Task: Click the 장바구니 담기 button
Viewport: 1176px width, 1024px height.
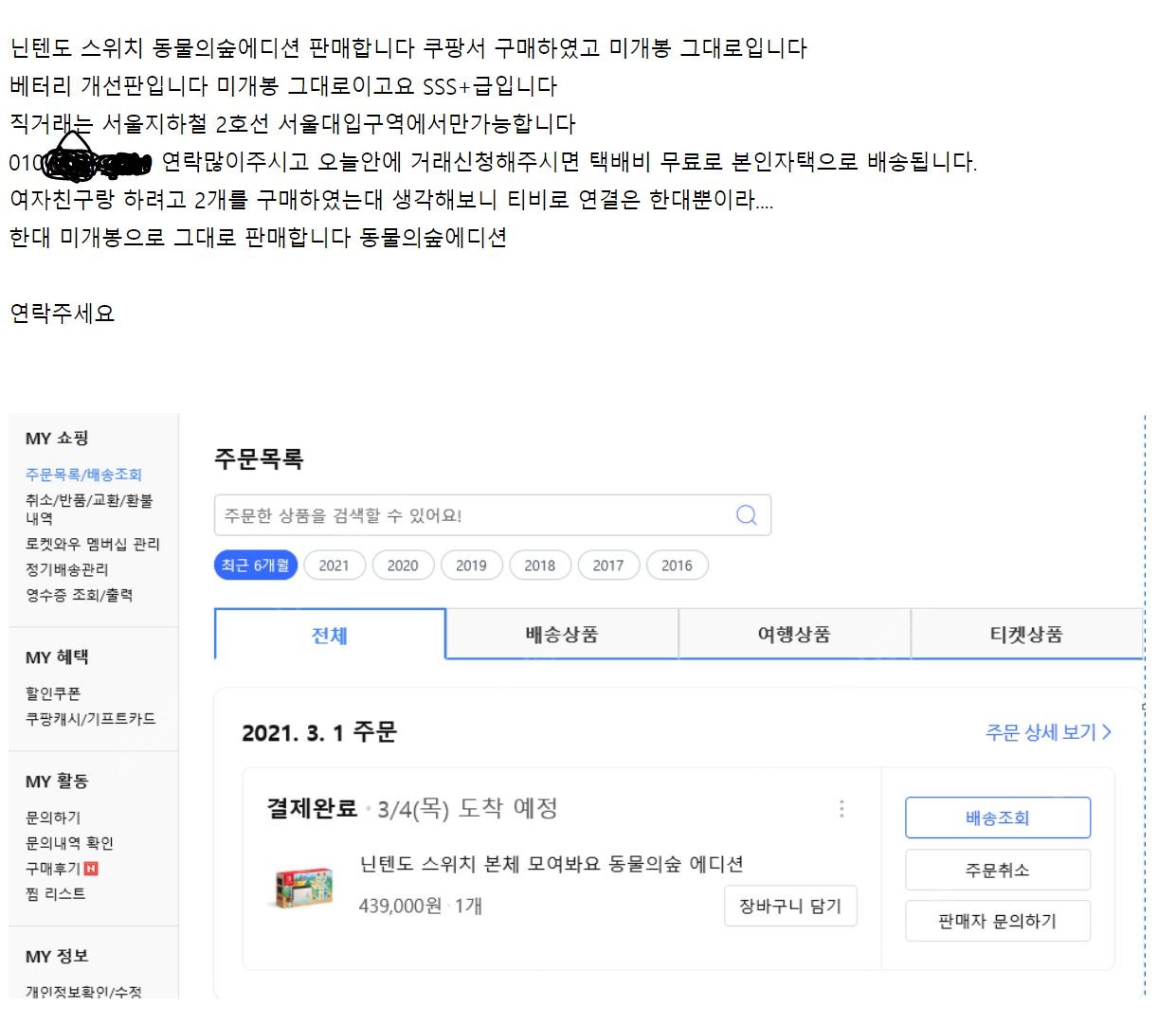Action: tap(790, 906)
